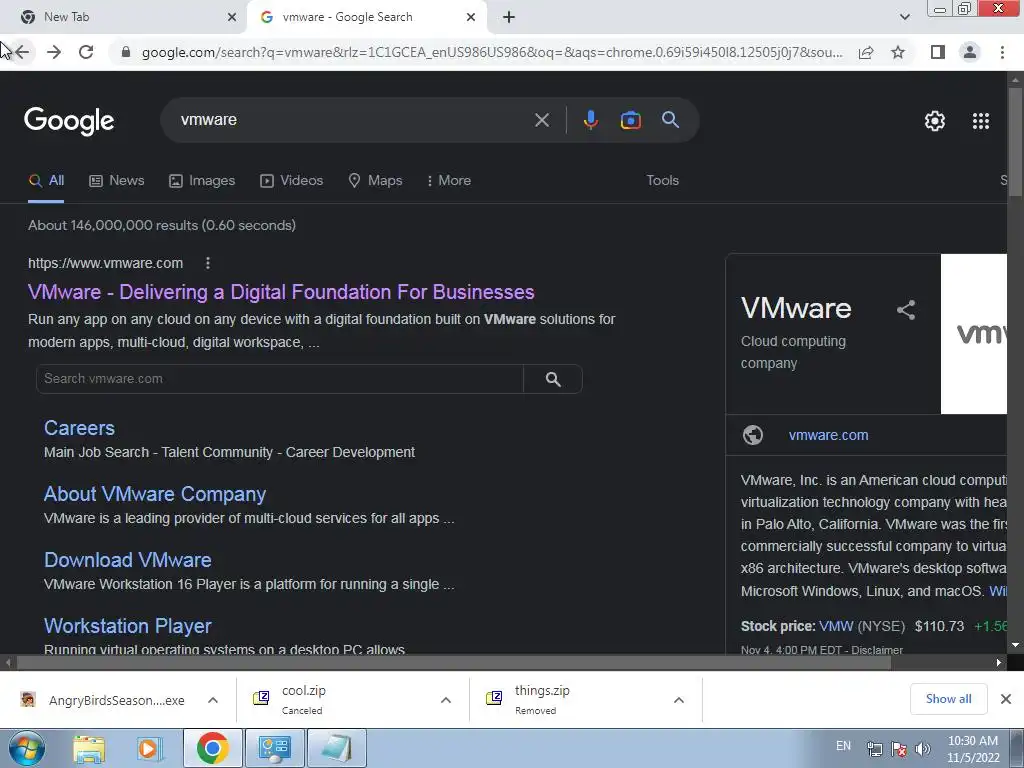Open About VMware Company link
This screenshot has height=768, width=1024.
click(155, 494)
